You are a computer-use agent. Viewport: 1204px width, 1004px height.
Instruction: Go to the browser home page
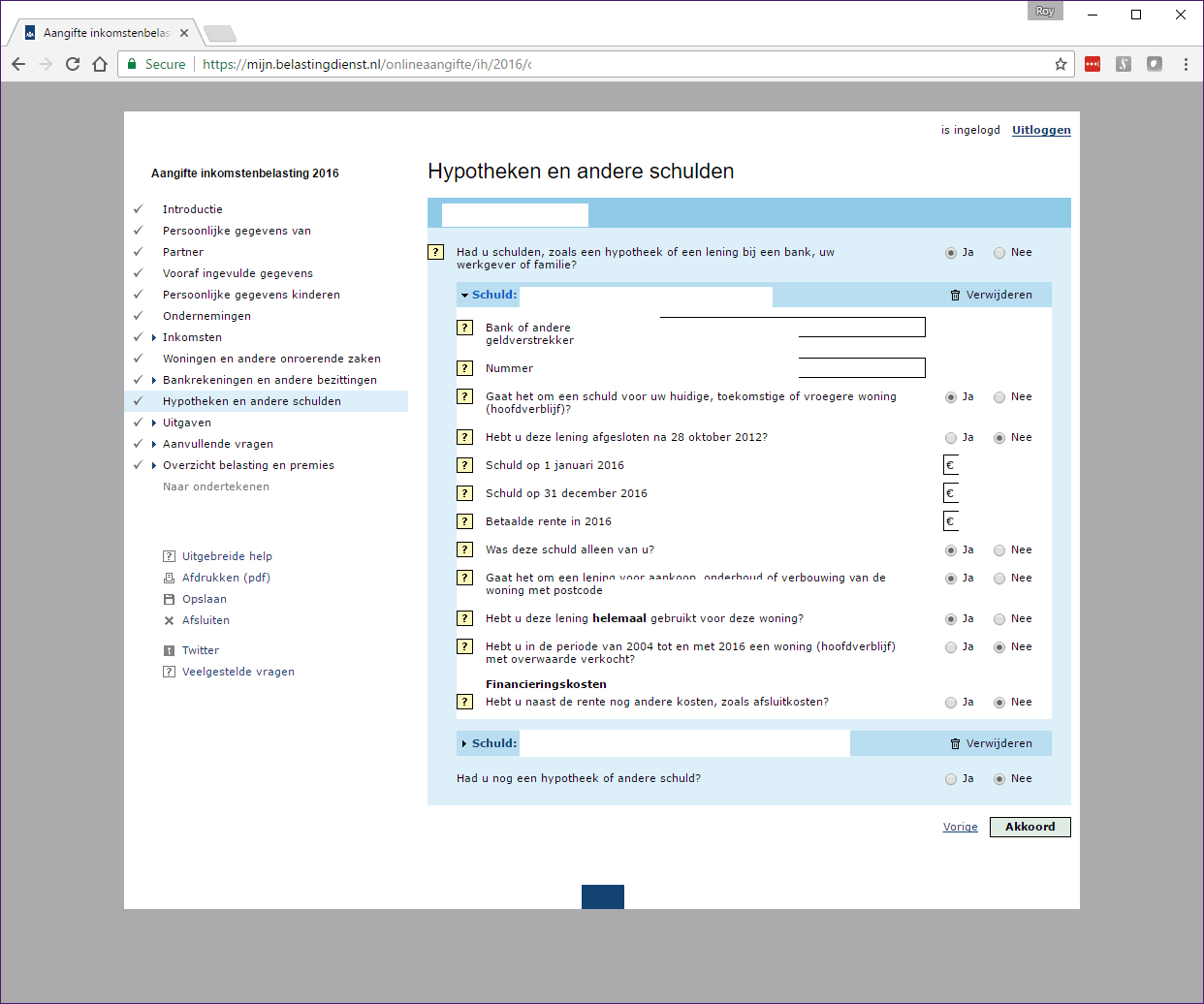pyautogui.click(x=100, y=64)
